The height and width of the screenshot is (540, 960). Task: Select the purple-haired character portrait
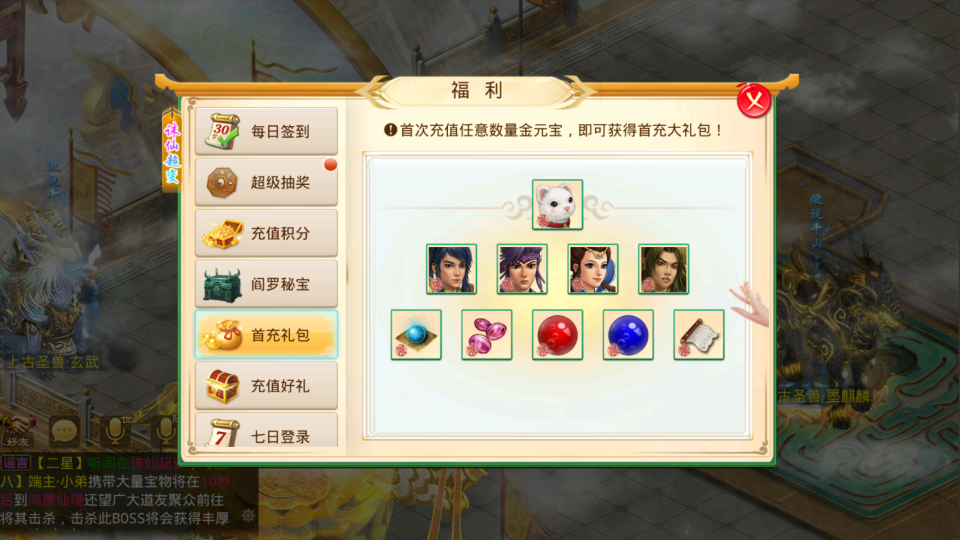522,269
